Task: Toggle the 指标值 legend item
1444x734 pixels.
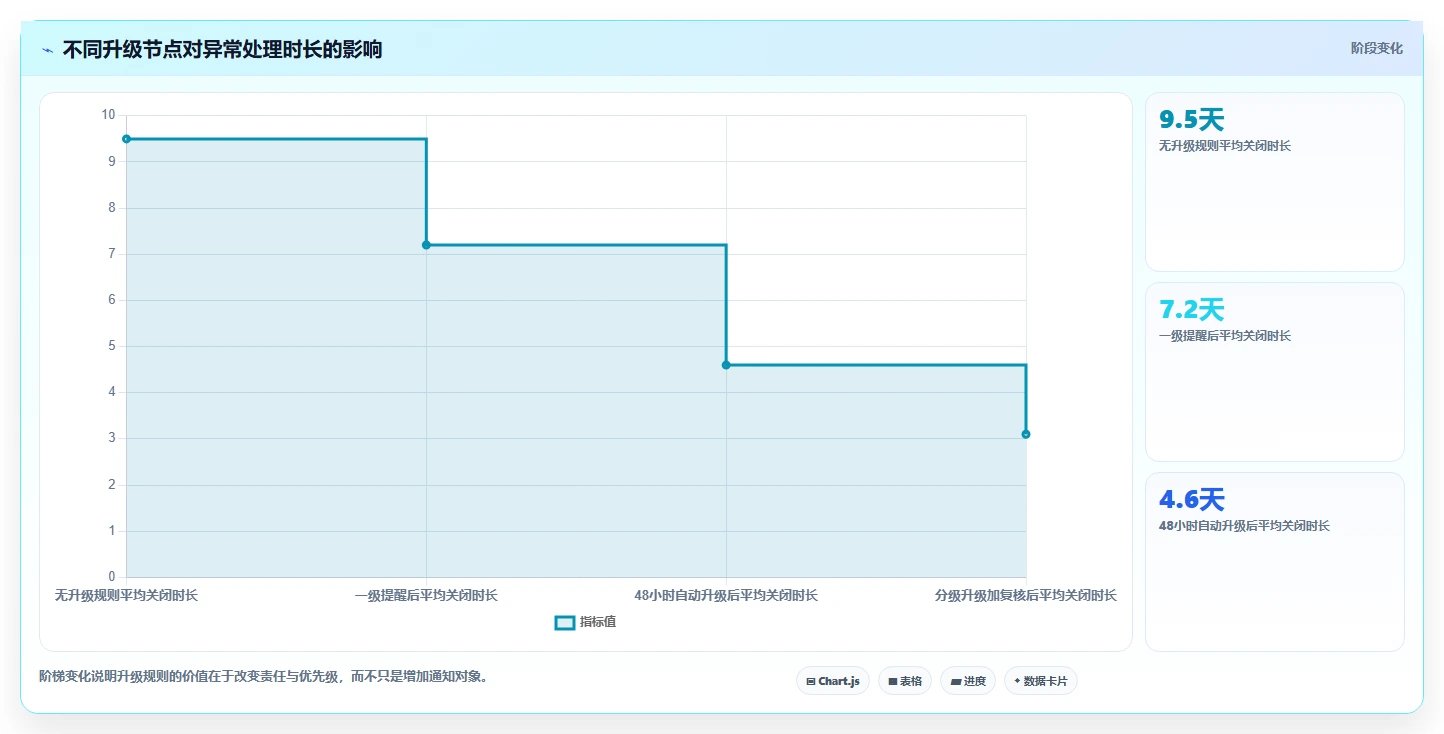Action: [x=586, y=622]
